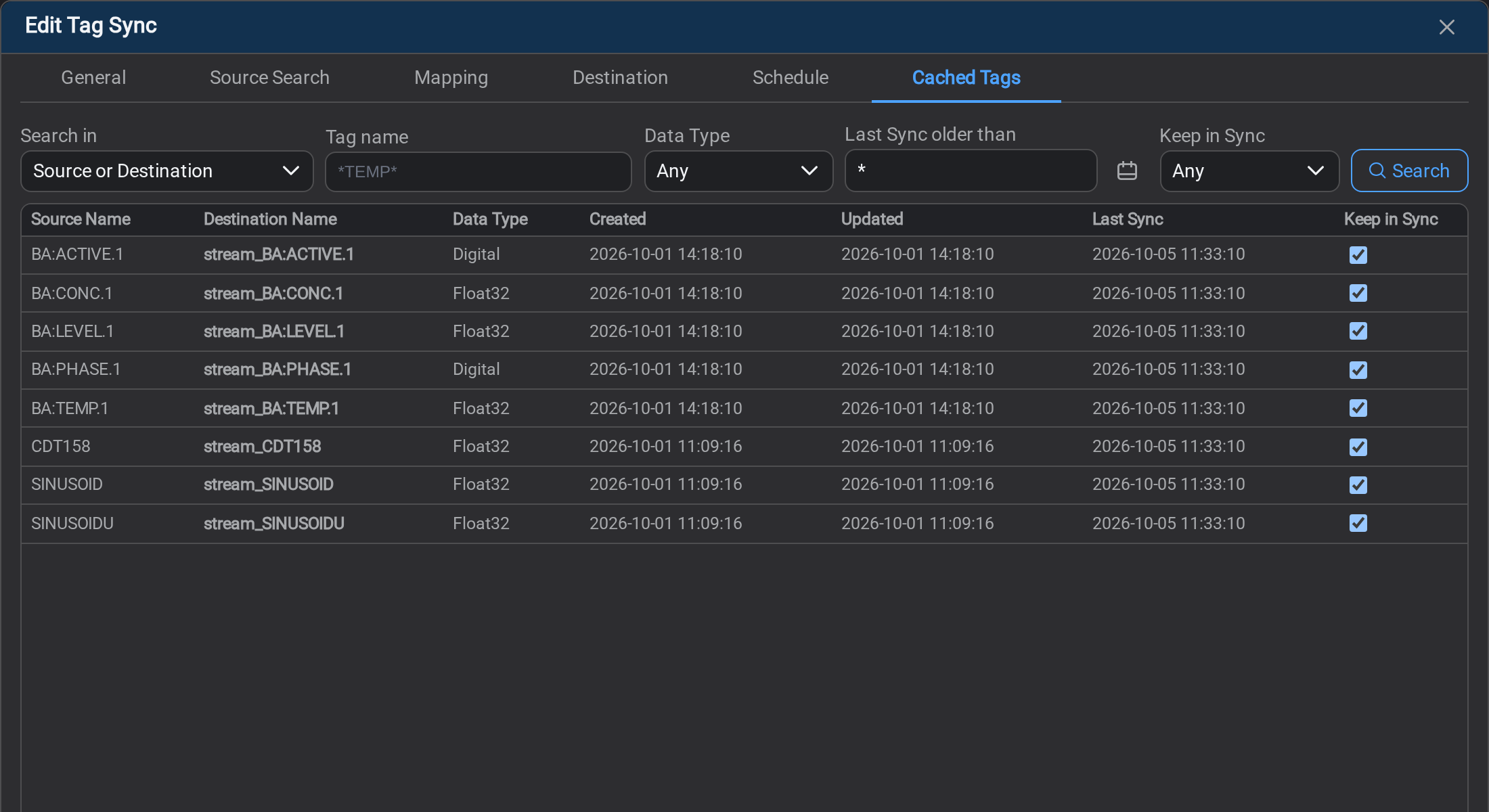The width and height of the screenshot is (1489, 812).
Task: Select the BA:PHASE.1 source name
Action: pyautogui.click(x=76, y=369)
